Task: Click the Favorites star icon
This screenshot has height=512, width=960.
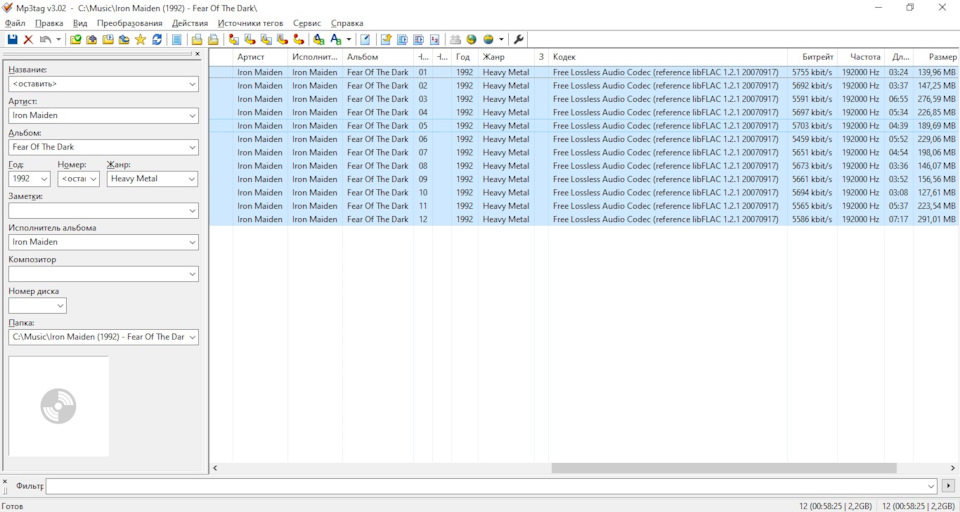Action: [140, 39]
